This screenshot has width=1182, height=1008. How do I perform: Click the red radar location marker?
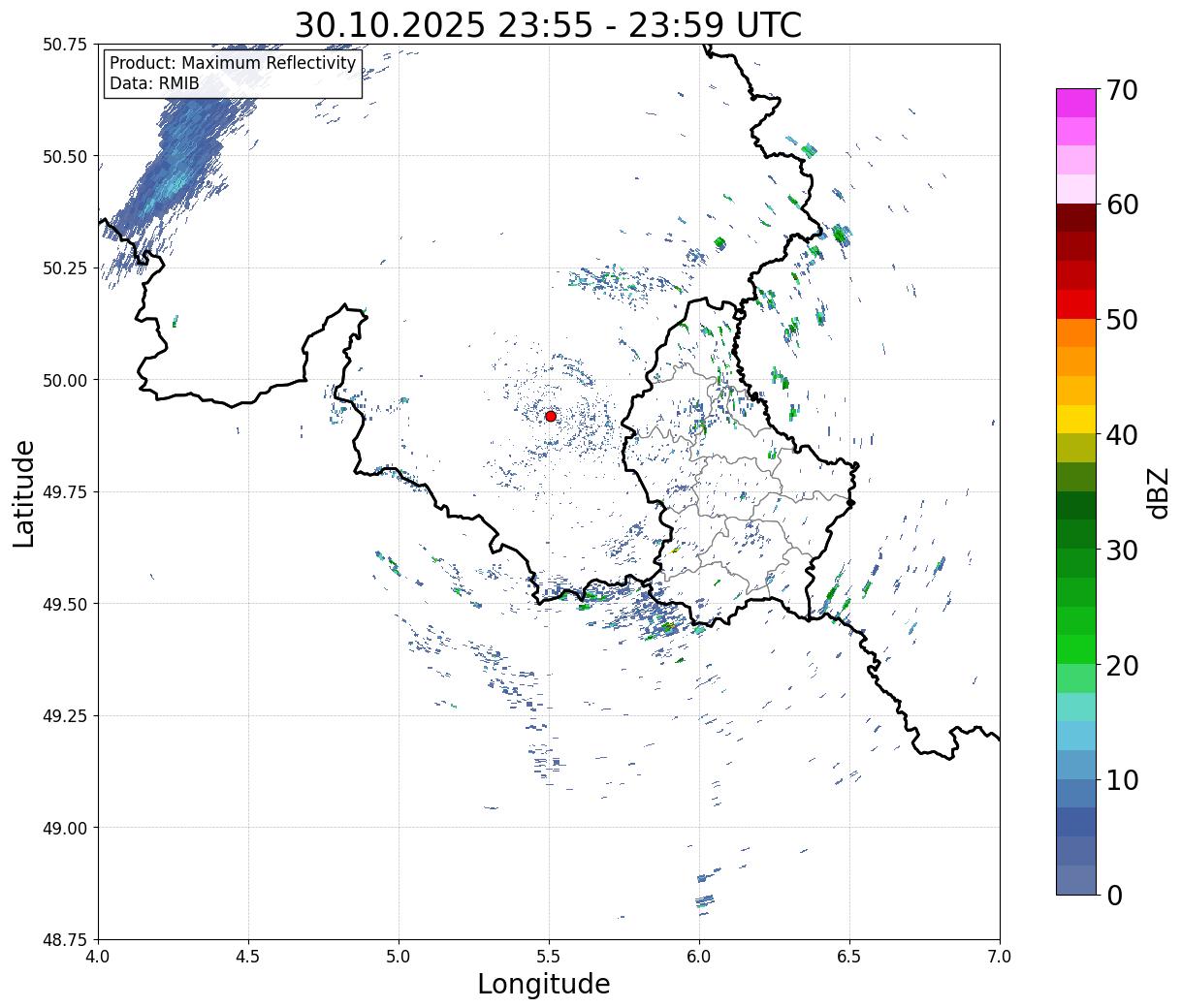pos(551,416)
